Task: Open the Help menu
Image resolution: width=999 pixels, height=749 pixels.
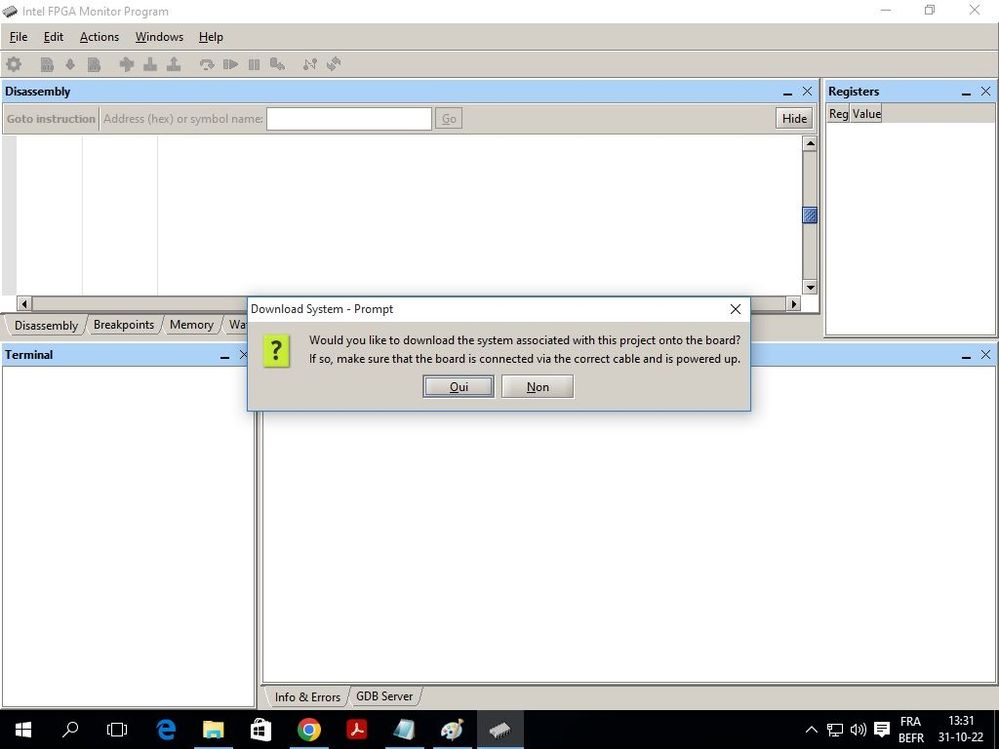Action: click(211, 37)
